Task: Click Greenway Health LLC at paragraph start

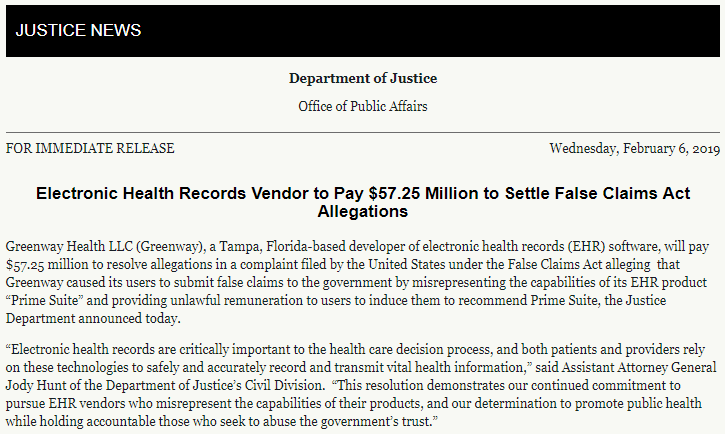Action: [68, 244]
